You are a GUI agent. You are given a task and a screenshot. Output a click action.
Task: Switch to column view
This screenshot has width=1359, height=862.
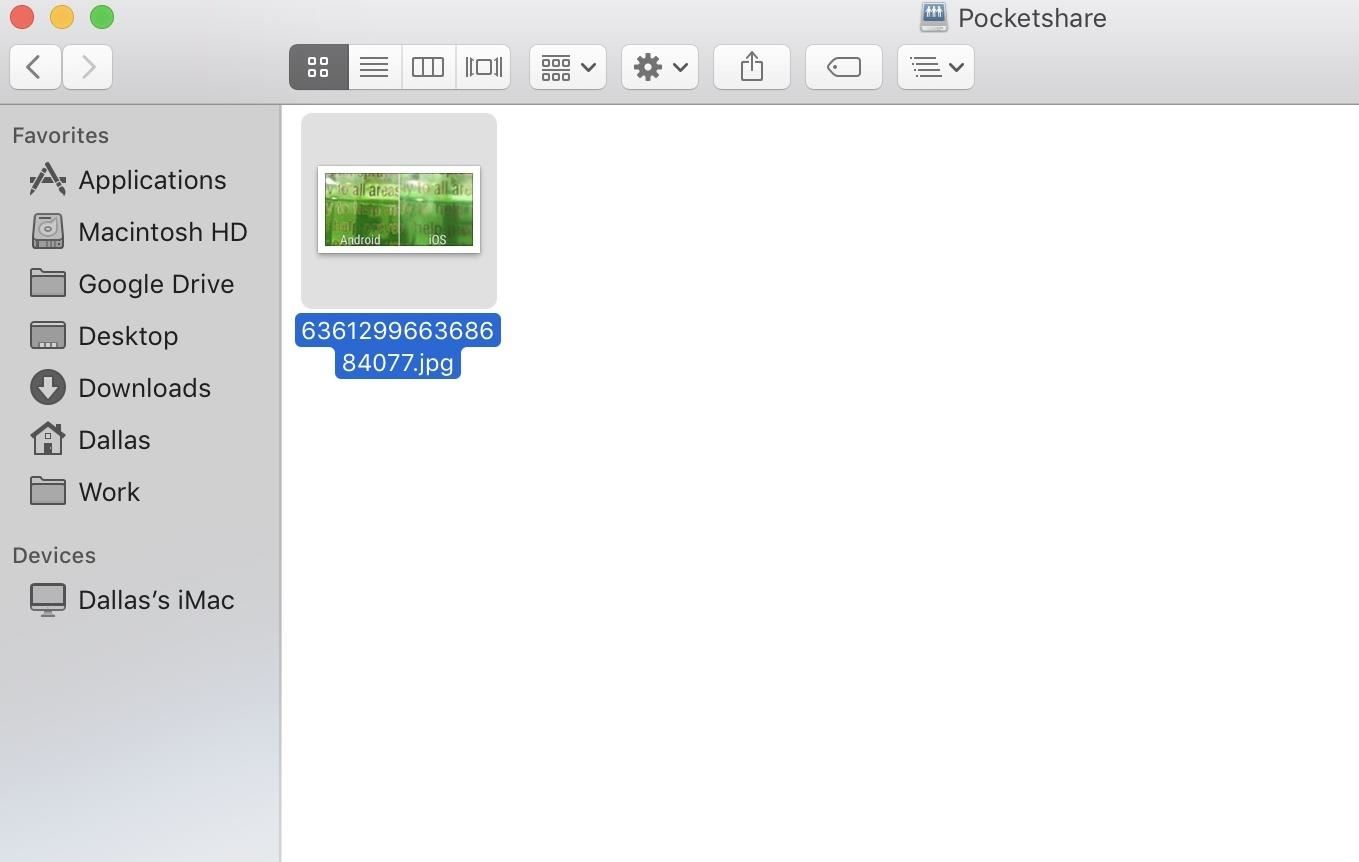click(428, 67)
